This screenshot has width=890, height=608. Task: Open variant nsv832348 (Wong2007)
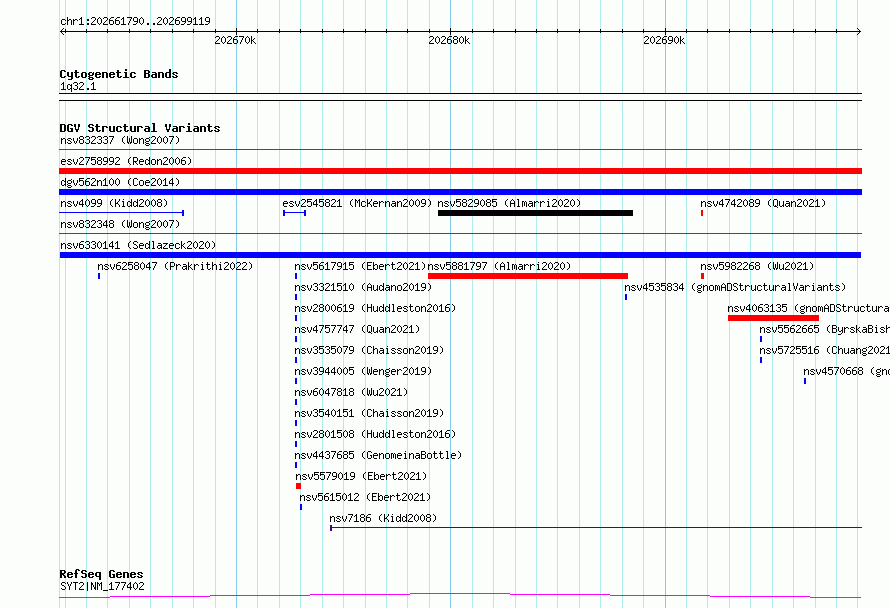[120, 224]
